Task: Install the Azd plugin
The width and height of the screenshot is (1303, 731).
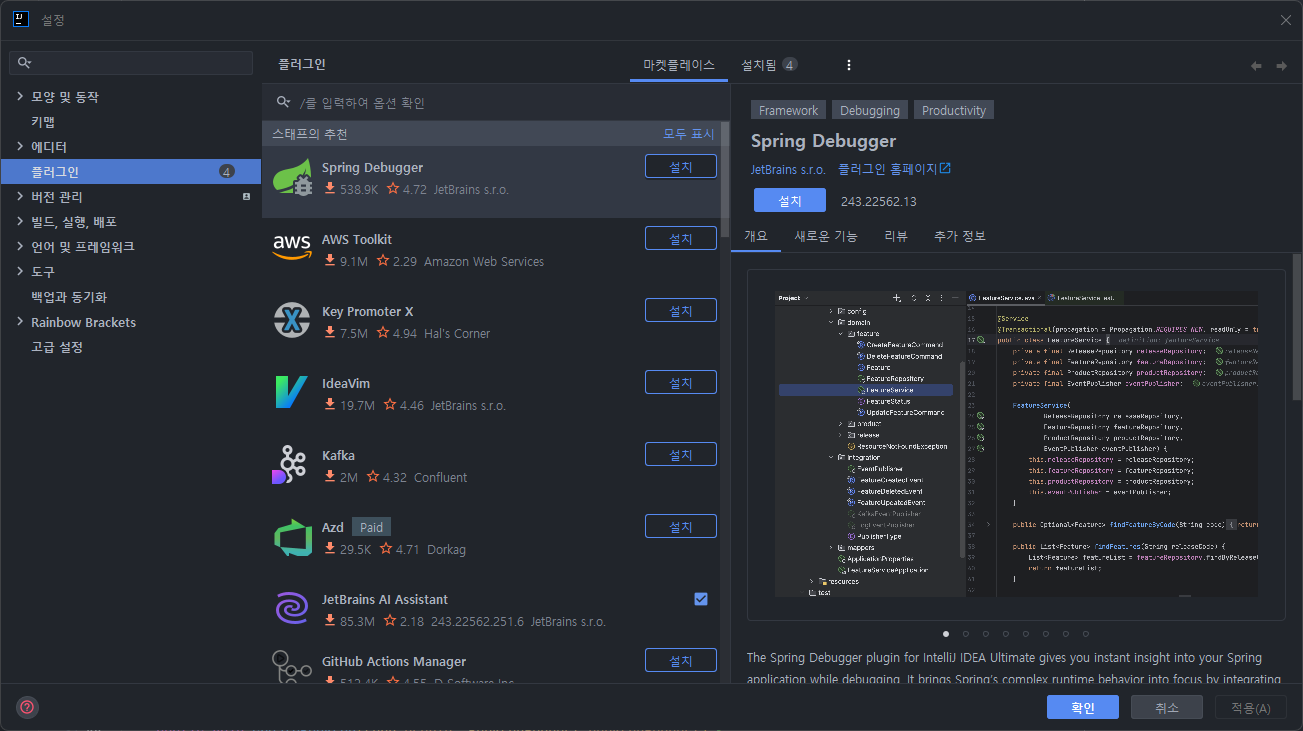Action: pos(681,526)
